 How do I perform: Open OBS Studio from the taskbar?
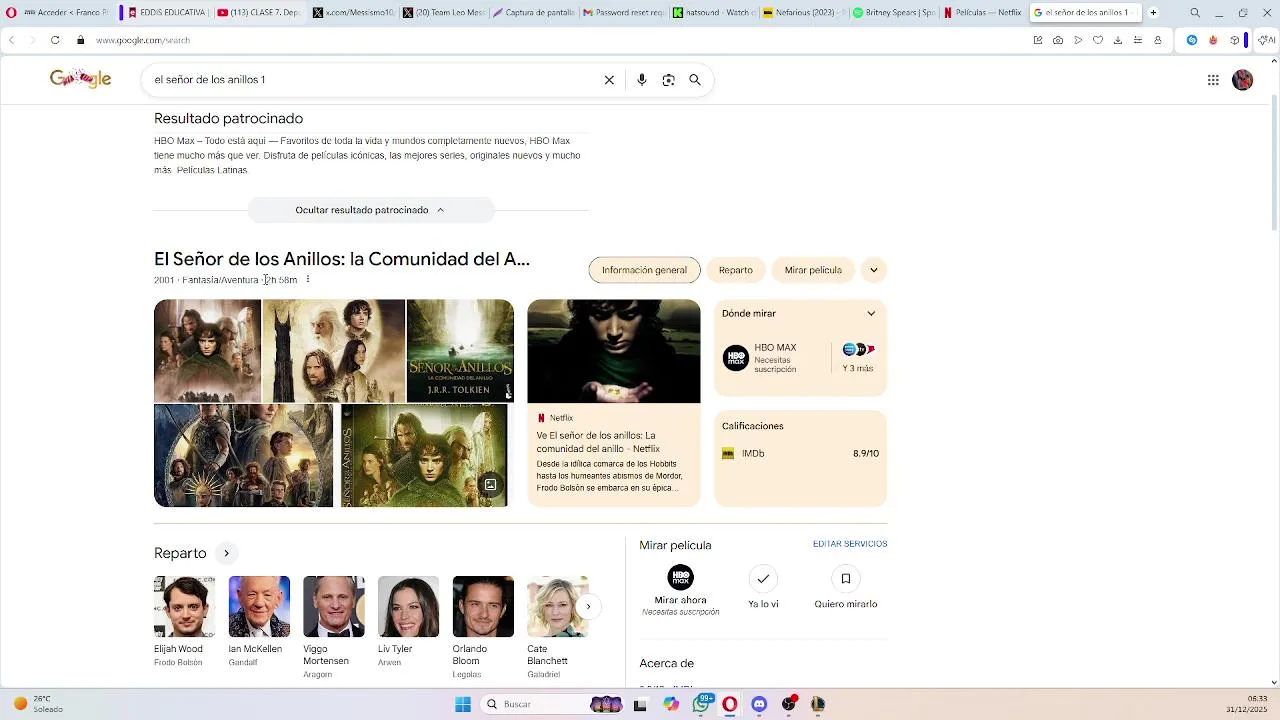pyautogui.click(x=789, y=704)
